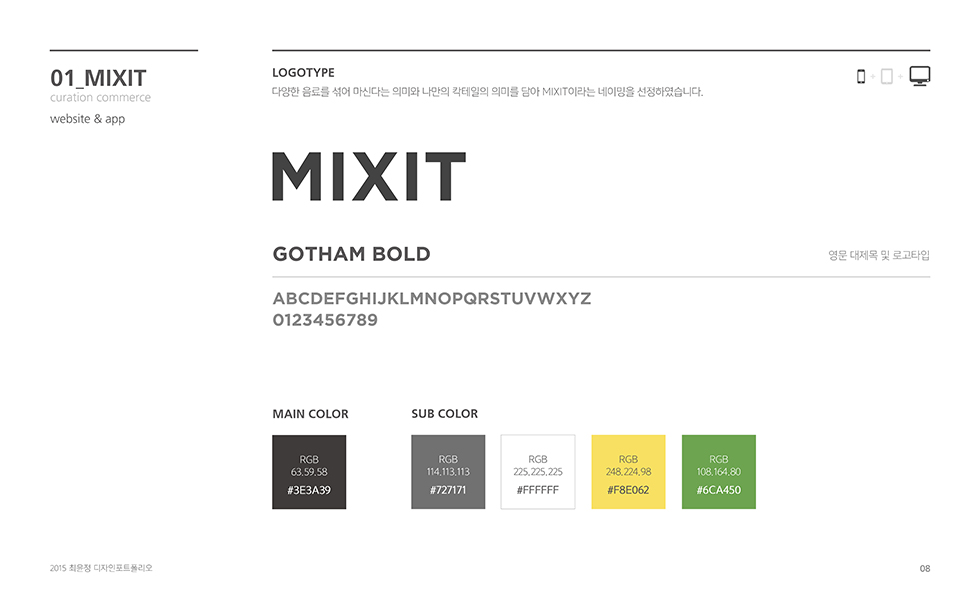Screen dimensions: 980x613
Task: Choose the white #FFFFFF color swatch
Action: pos(538,472)
